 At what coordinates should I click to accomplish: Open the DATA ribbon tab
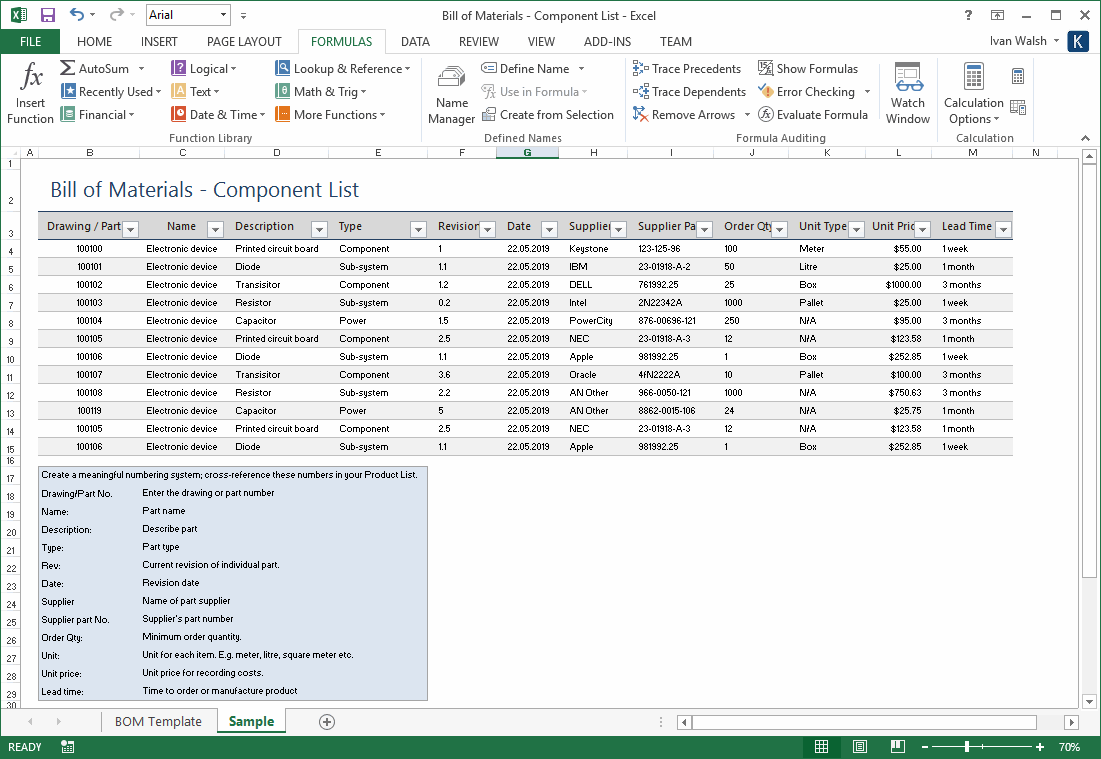pyautogui.click(x=415, y=41)
